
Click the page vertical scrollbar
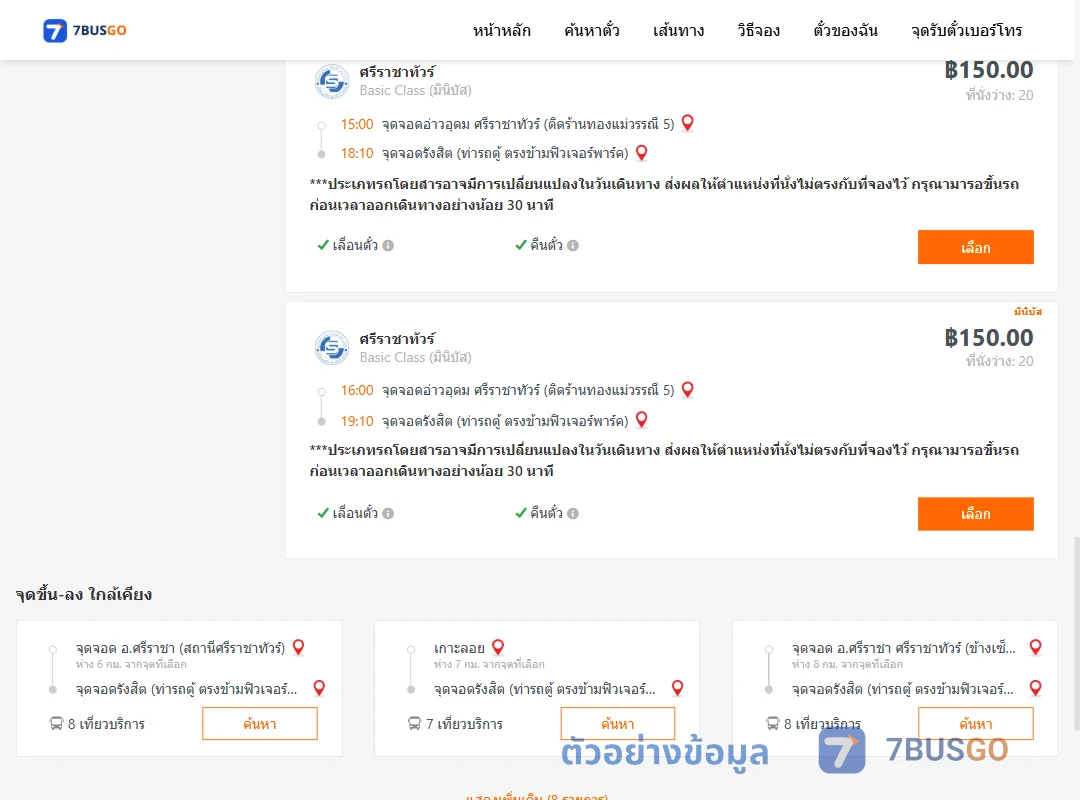pyautogui.click(x=1076, y=633)
